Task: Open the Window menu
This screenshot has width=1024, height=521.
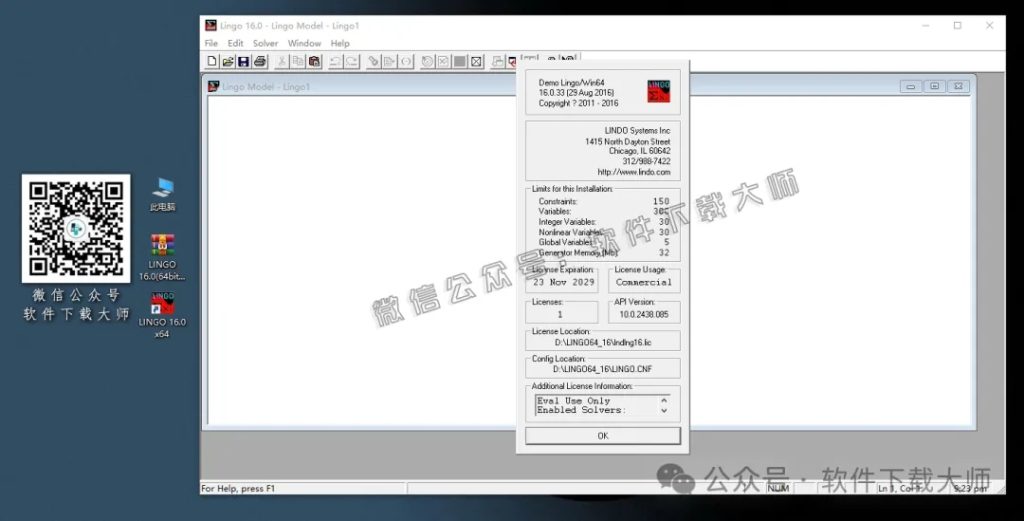Action: coord(304,43)
